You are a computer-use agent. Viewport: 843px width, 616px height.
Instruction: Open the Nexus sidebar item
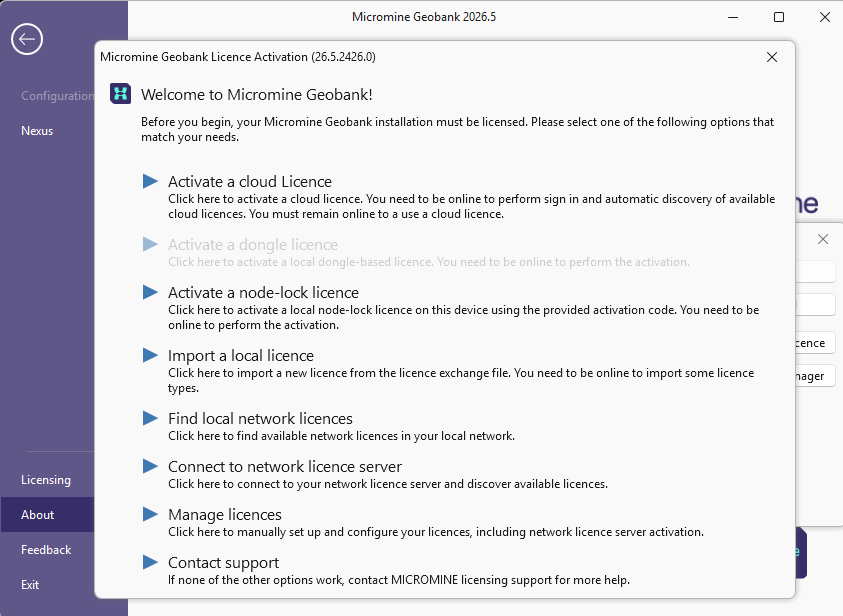(x=37, y=131)
